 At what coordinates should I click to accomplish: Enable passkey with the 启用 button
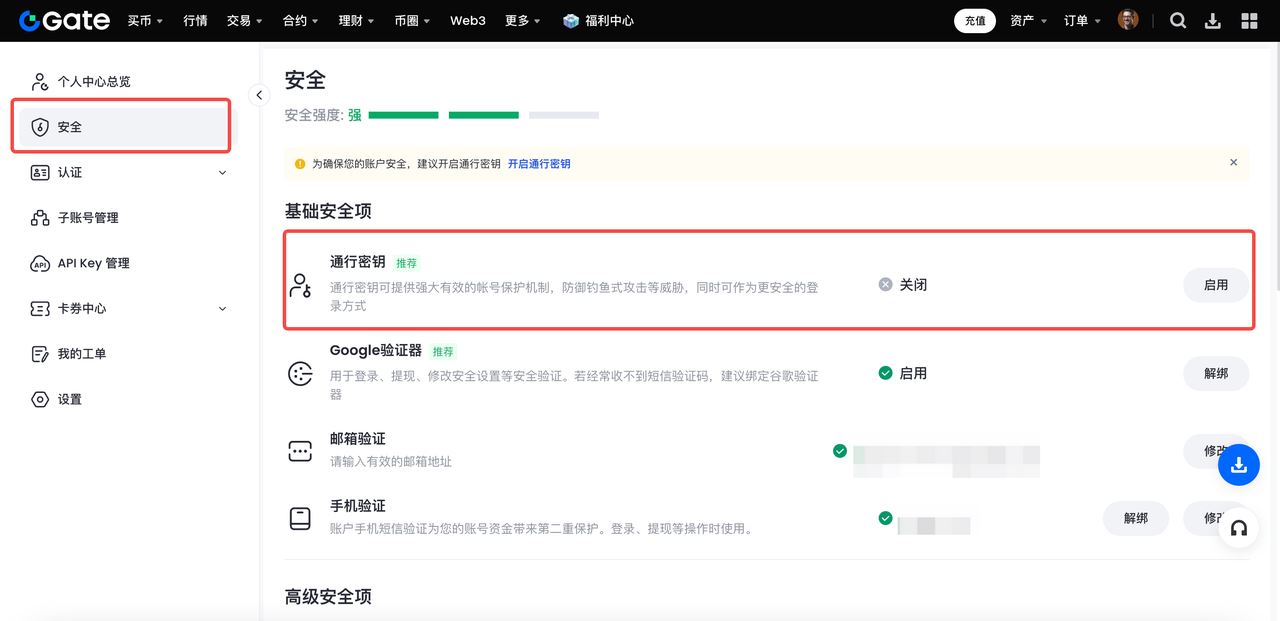(x=1216, y=284)
